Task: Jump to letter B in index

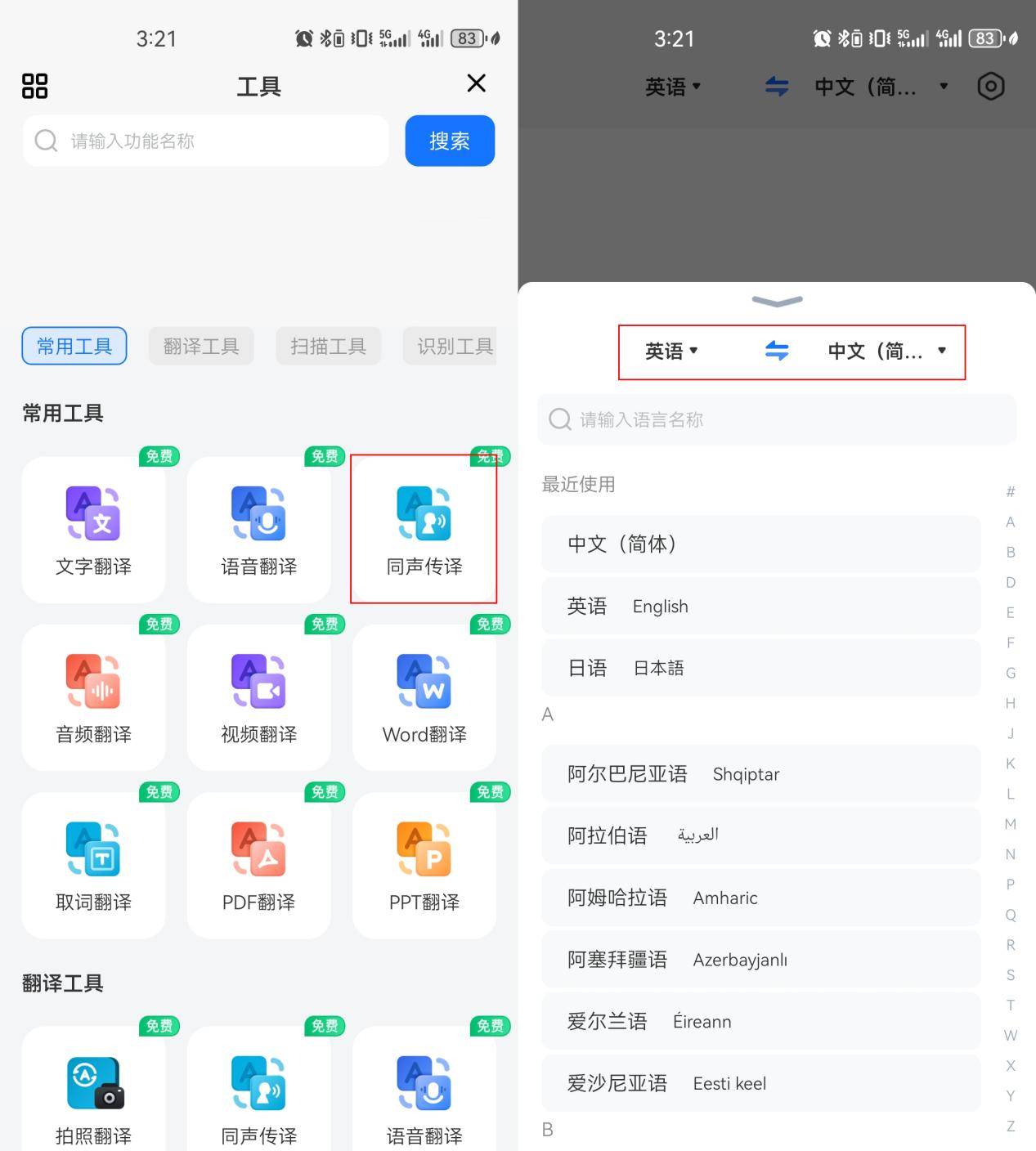Action: [1011, 552]
